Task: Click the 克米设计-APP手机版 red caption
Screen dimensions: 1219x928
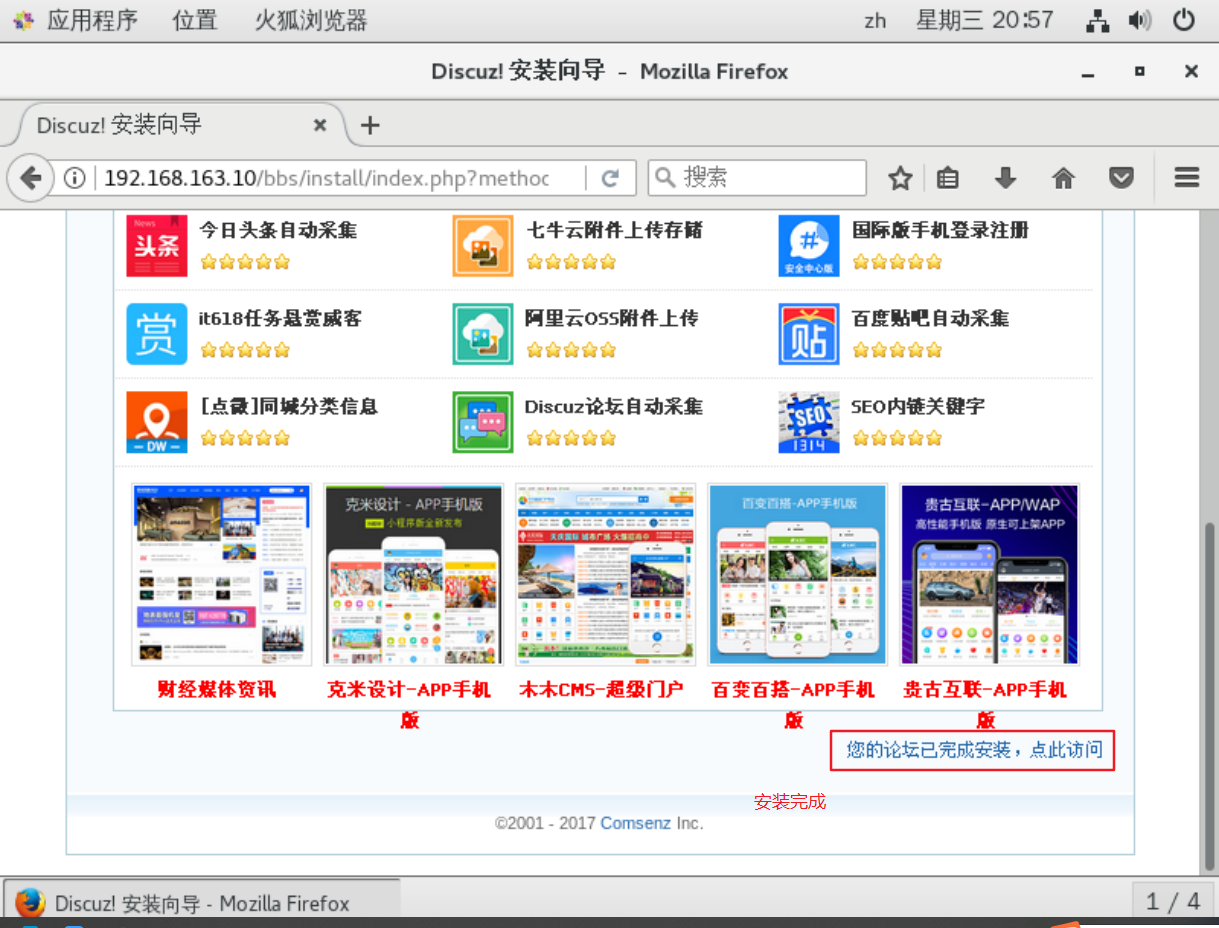Action: 409,704
